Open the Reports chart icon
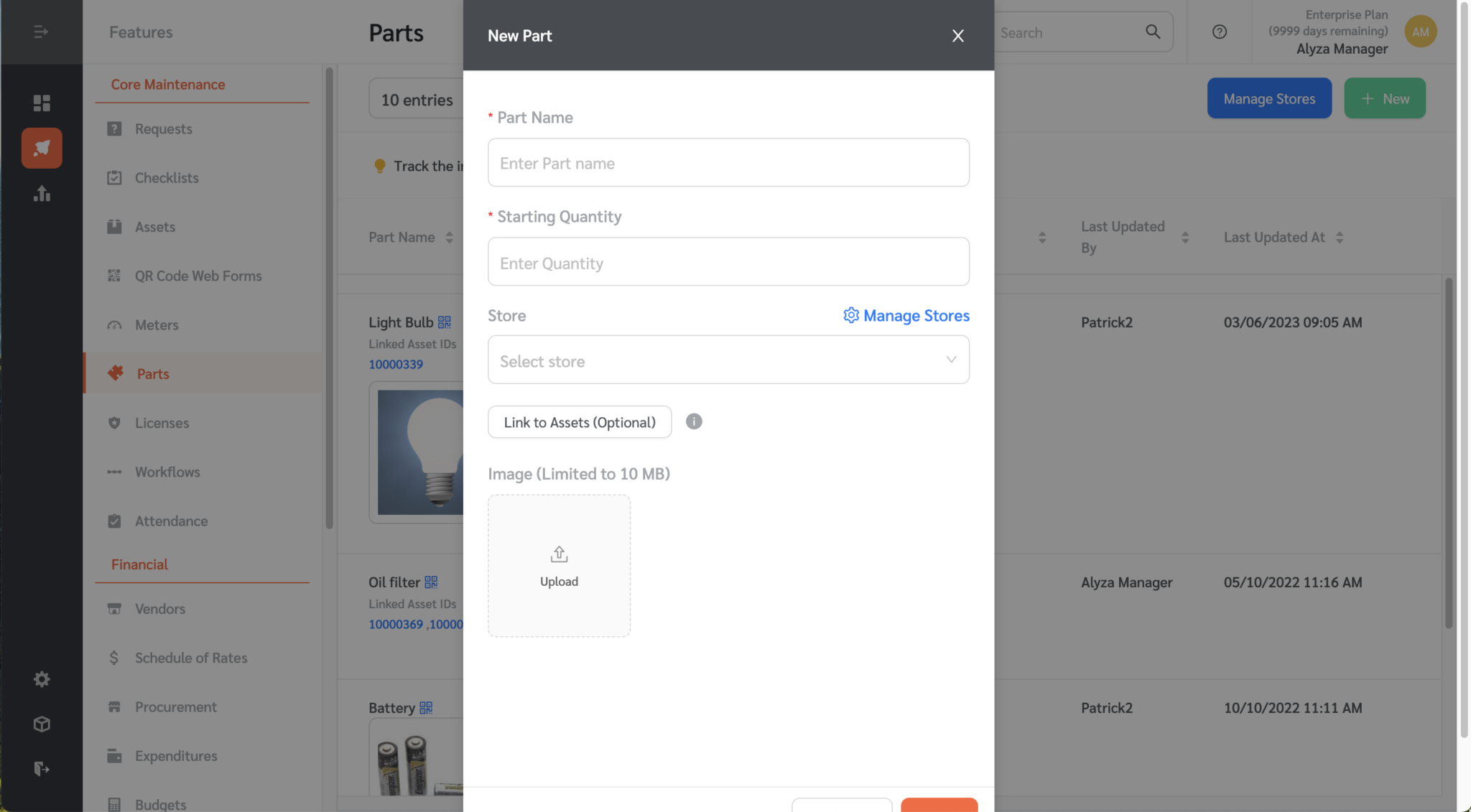This screenshot has height=812, width=1471. point(41,194)
